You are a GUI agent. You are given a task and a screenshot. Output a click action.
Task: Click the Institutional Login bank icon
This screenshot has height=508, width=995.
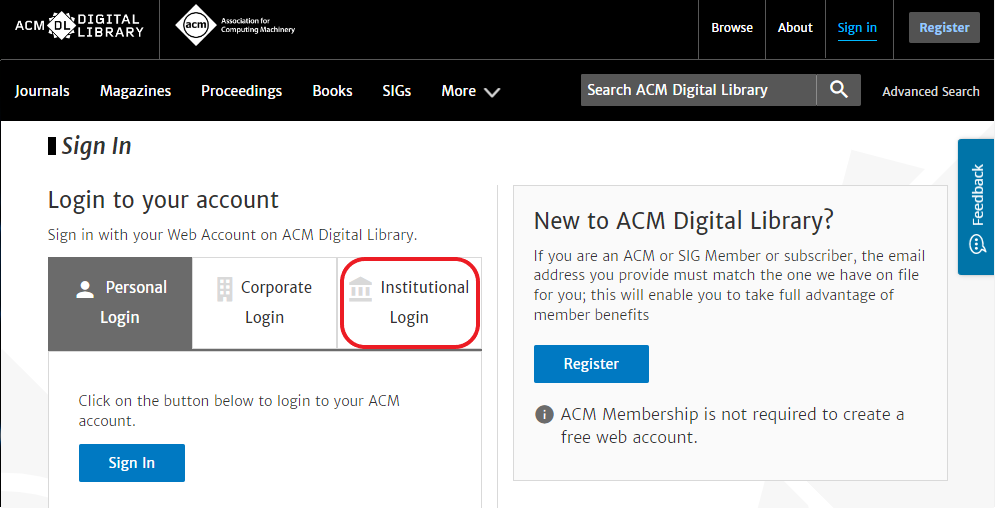click(360, 289)
